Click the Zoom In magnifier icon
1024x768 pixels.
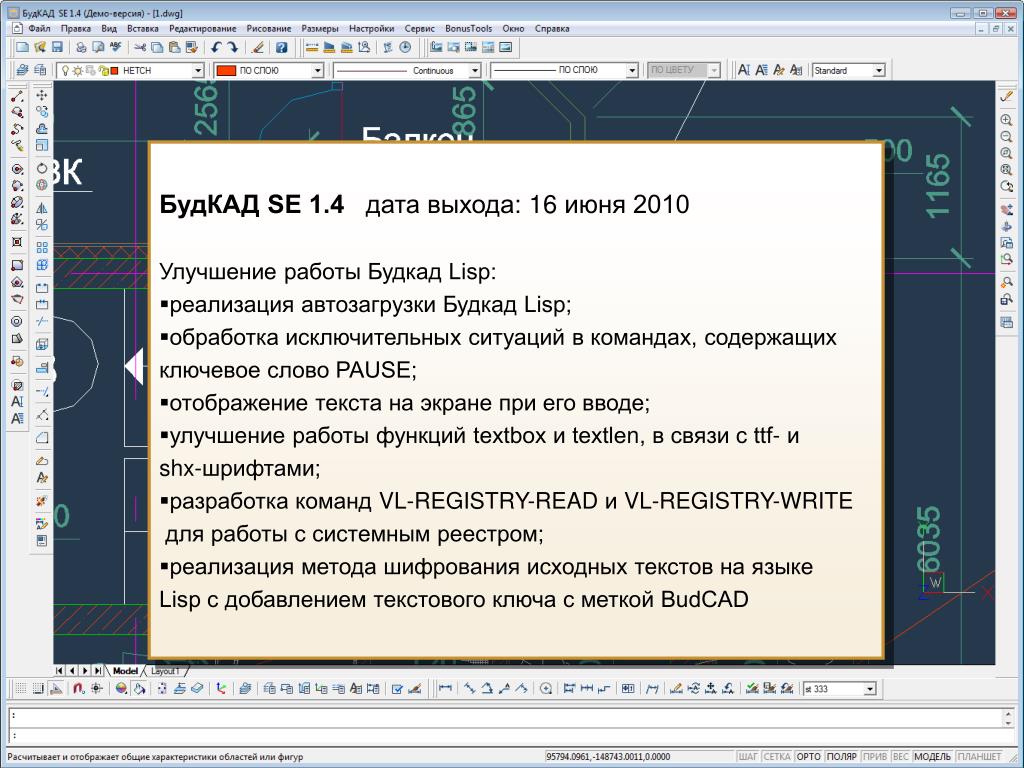(x=1006, y=120)
